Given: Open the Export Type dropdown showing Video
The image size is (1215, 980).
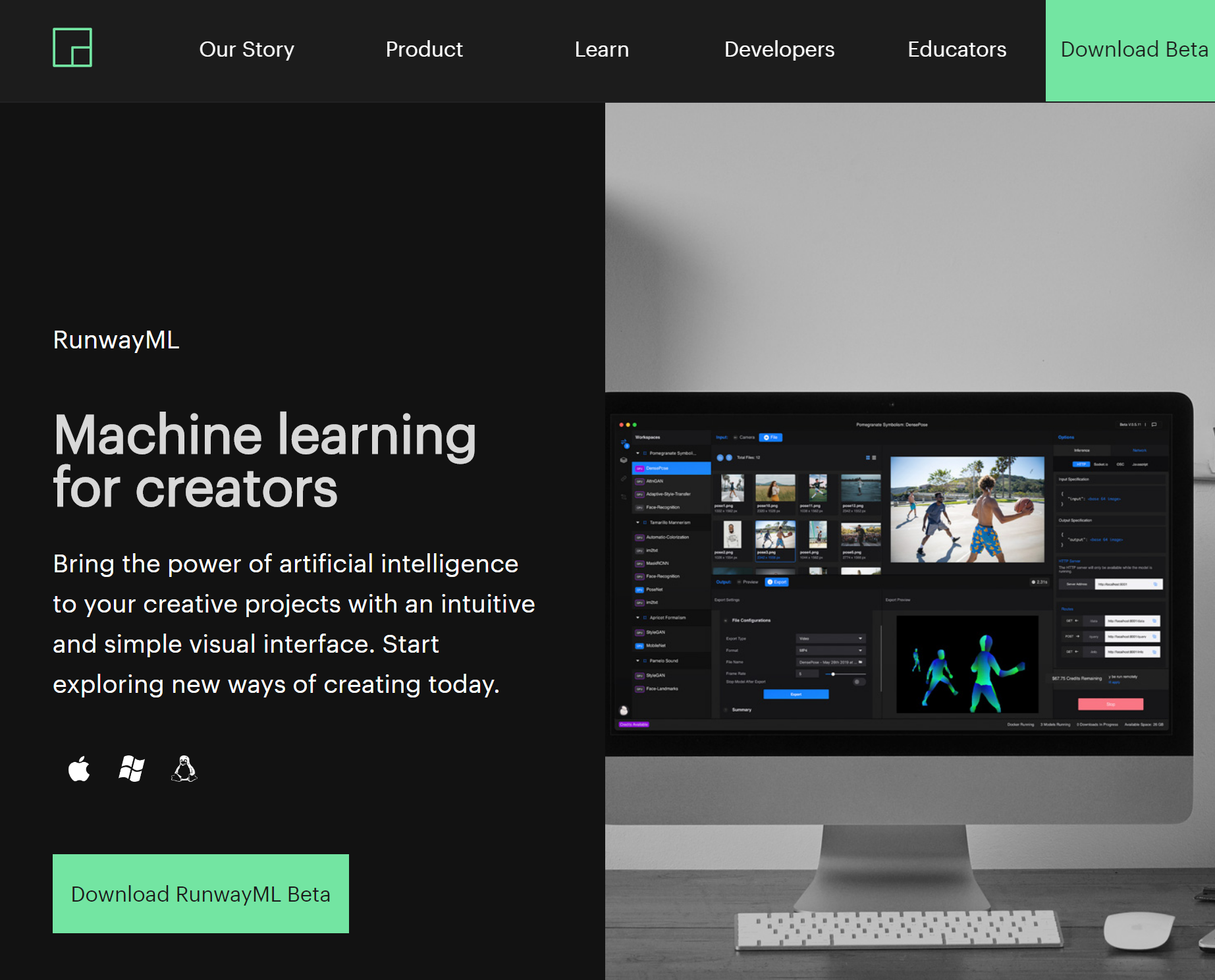Looking at the screenshot, I should (x=830, y=638).
